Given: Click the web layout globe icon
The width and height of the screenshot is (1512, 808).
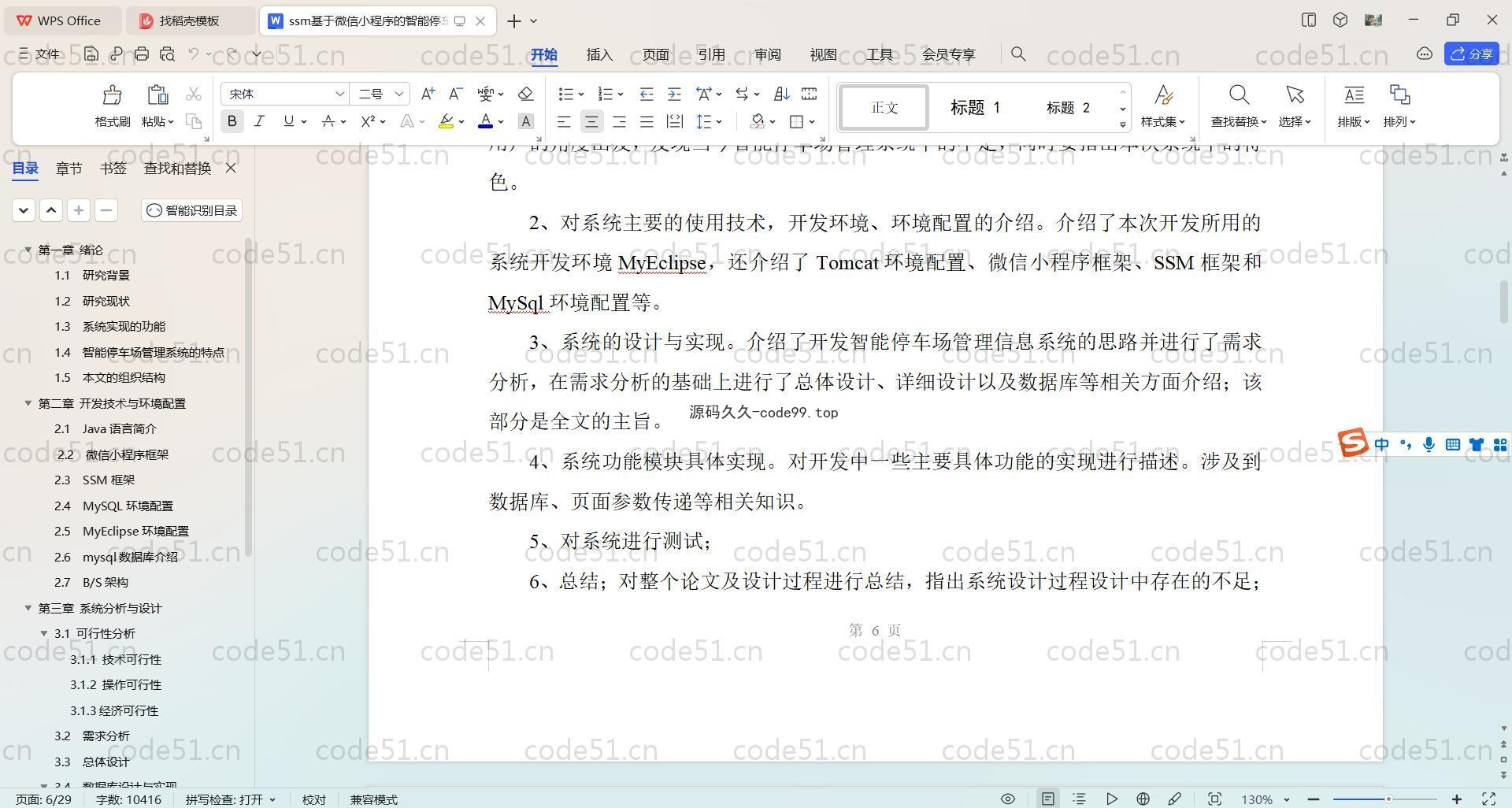Looking at the screenshot, I should [1143, 799].
